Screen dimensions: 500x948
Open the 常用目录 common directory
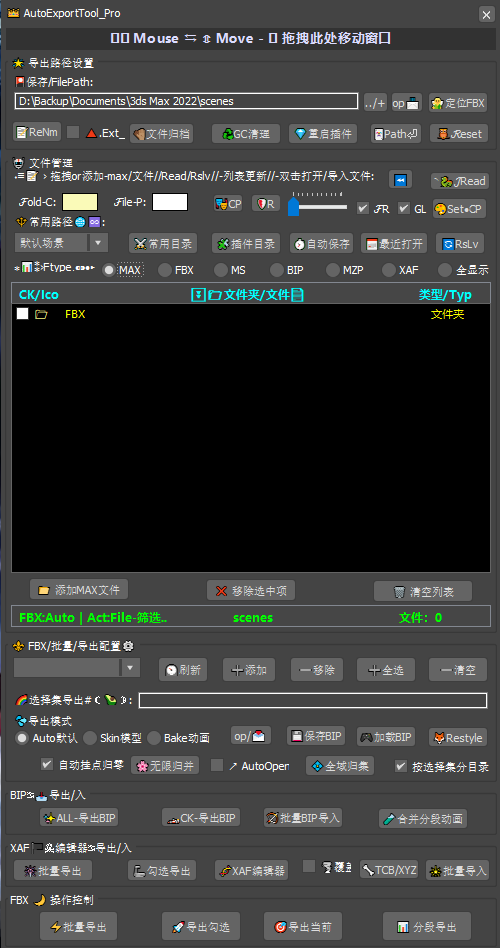click(165, 244)
